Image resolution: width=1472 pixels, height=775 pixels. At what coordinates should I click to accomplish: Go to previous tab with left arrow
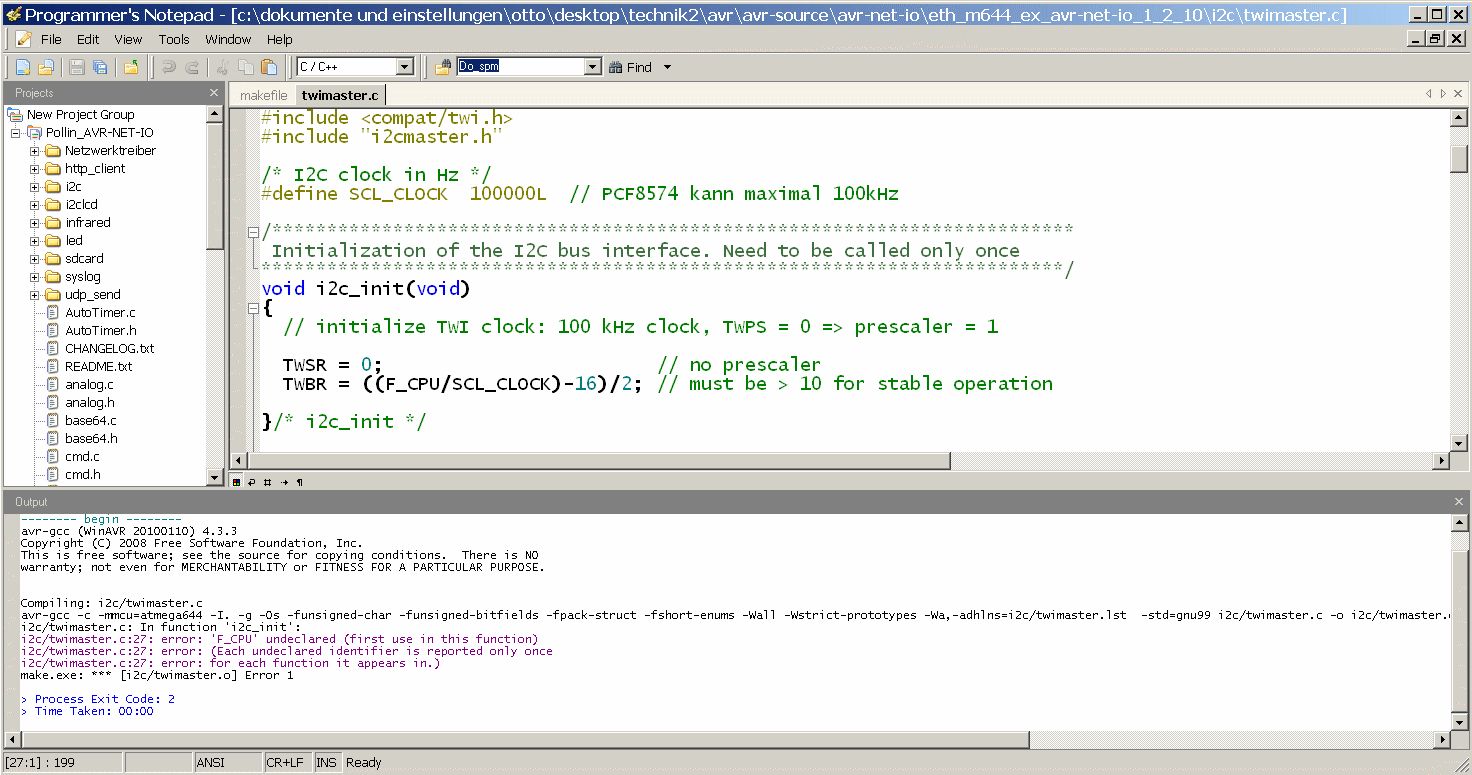pos(1429,94)
